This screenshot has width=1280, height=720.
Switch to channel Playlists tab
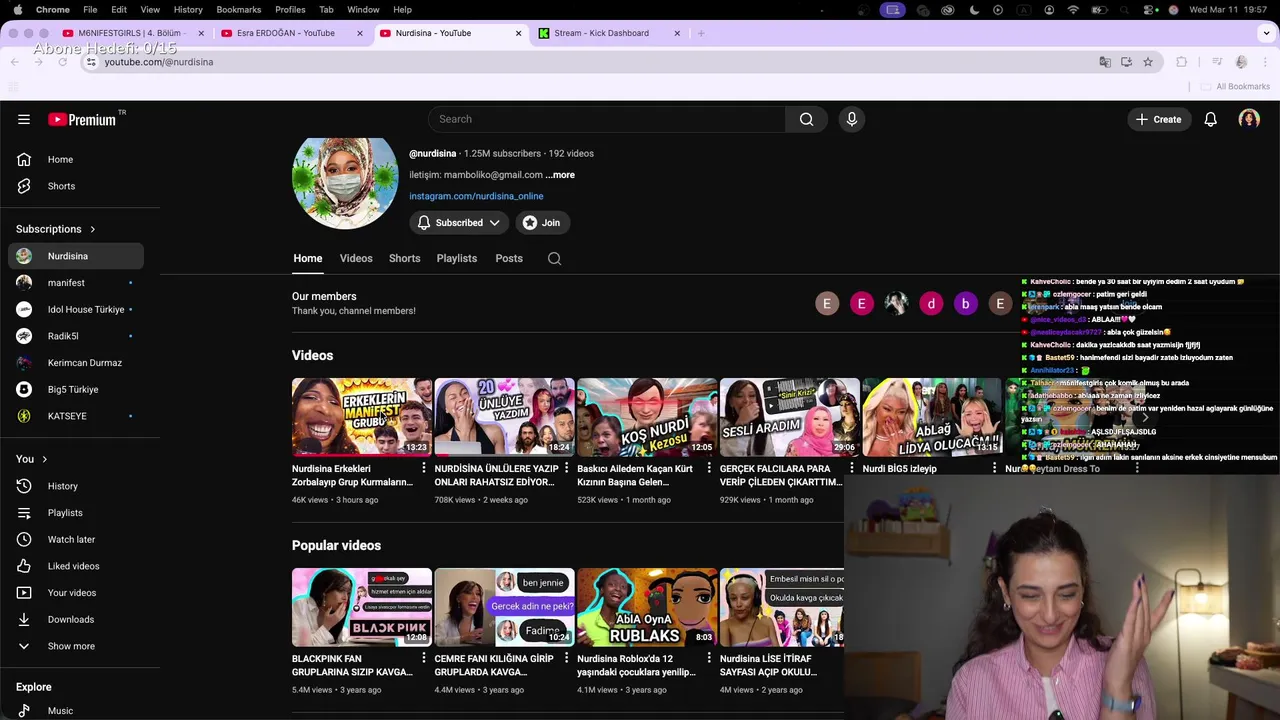tap(456, 258)
